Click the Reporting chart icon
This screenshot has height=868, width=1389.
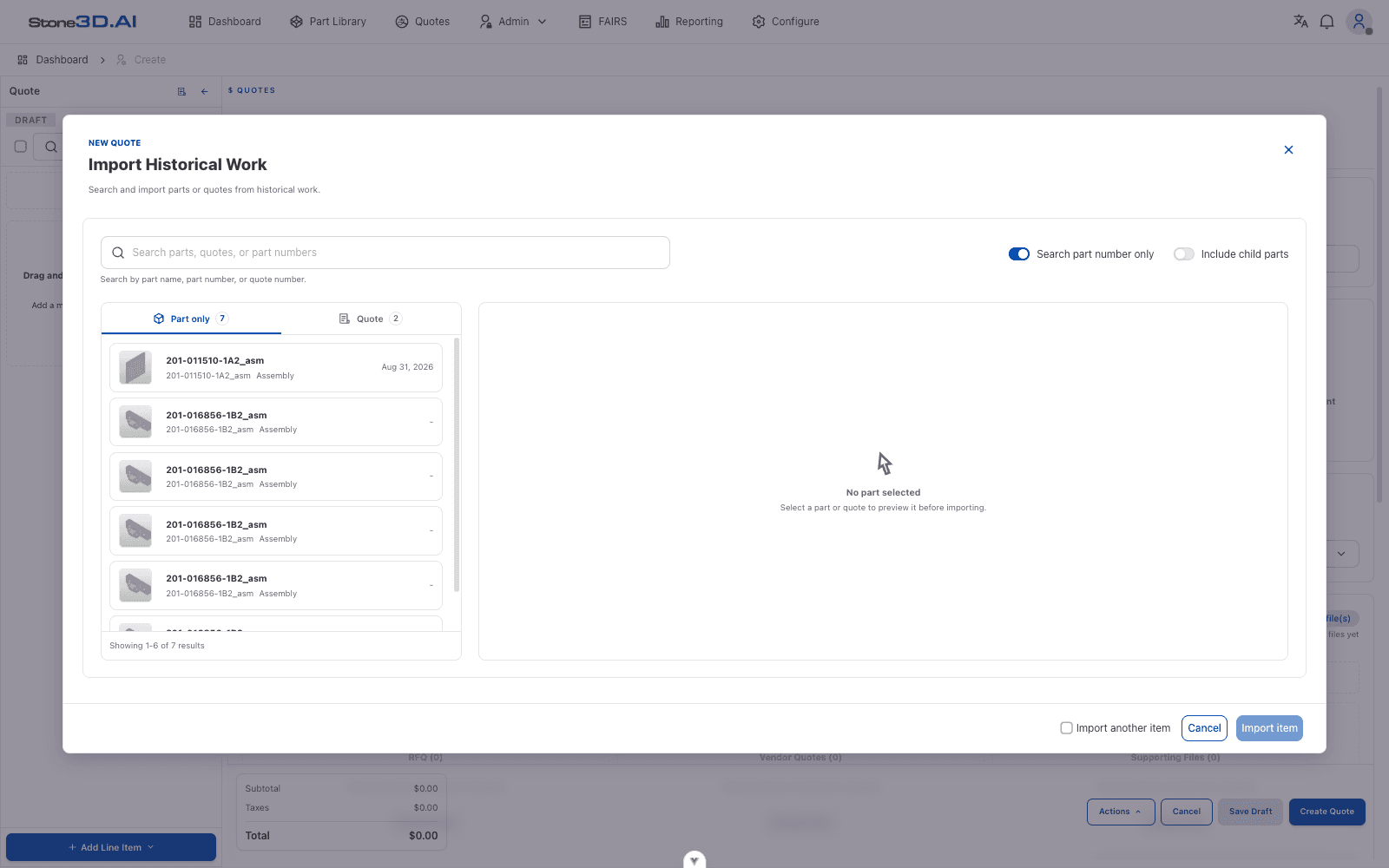662,22
